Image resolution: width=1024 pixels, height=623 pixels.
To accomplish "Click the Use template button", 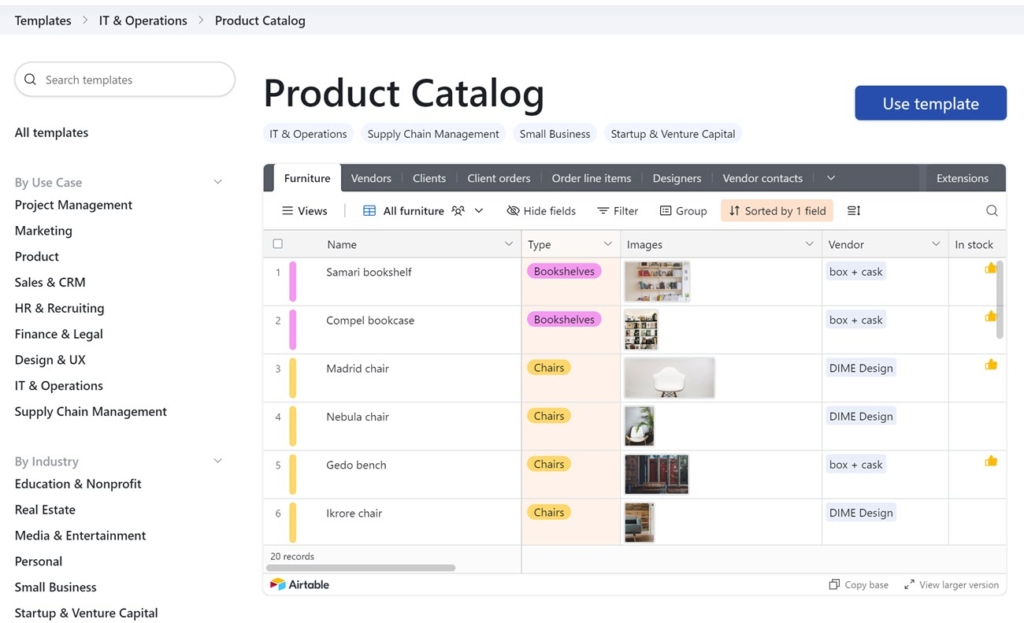I will tap(930, 103).
